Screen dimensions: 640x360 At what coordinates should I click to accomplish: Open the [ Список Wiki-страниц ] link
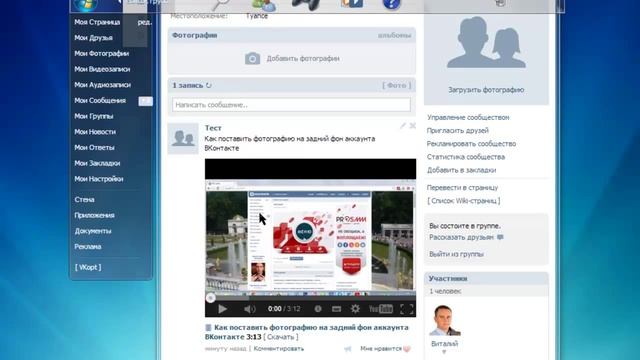click(464, 201)
